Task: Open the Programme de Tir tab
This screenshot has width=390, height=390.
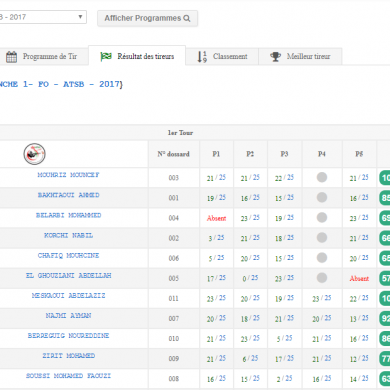Action: point(44,56)
